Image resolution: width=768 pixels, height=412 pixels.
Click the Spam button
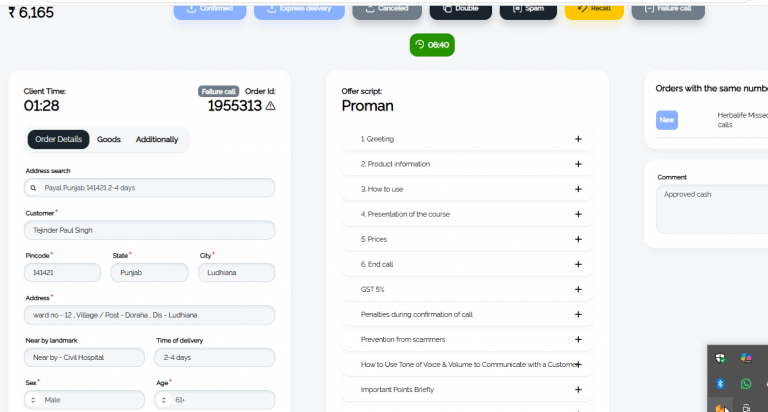[x=528, y=10]
